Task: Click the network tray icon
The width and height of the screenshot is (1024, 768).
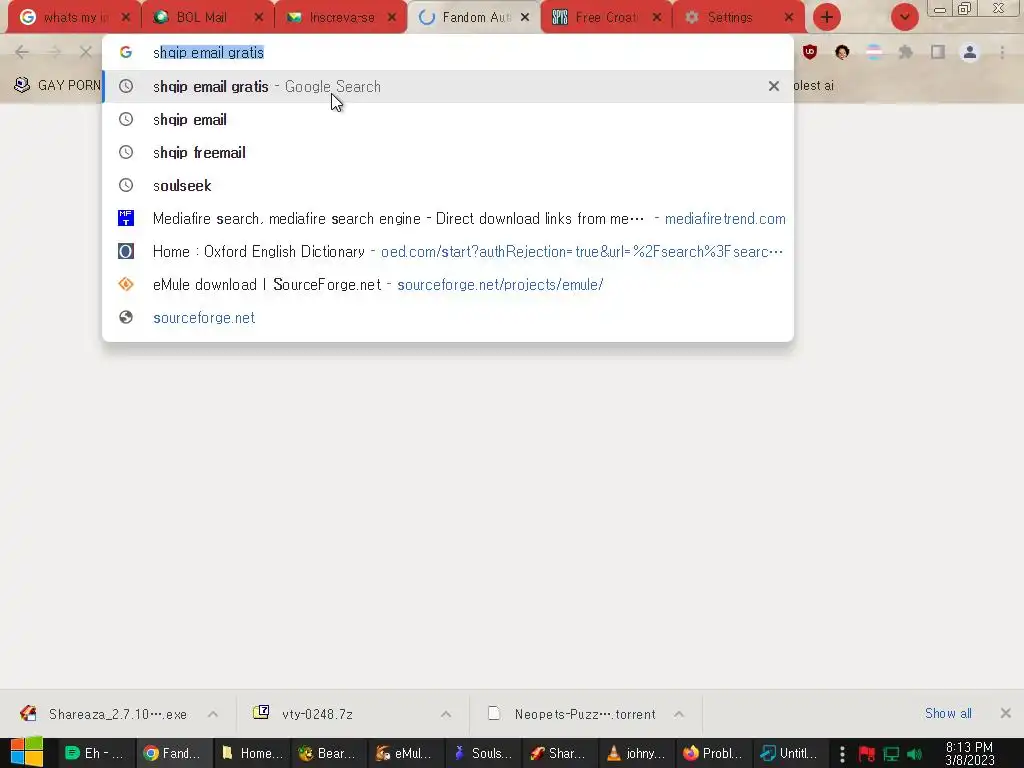Action: [x=891, y=754]
